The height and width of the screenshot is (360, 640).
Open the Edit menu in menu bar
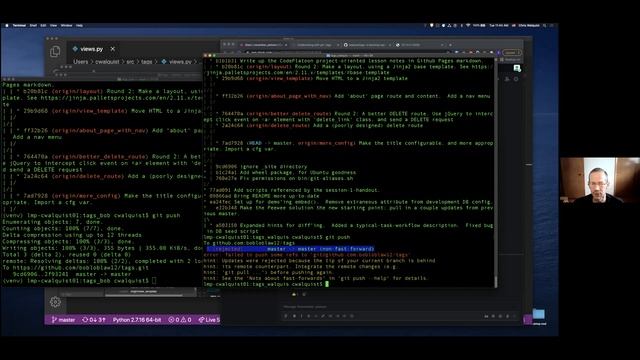pos(43,25)
